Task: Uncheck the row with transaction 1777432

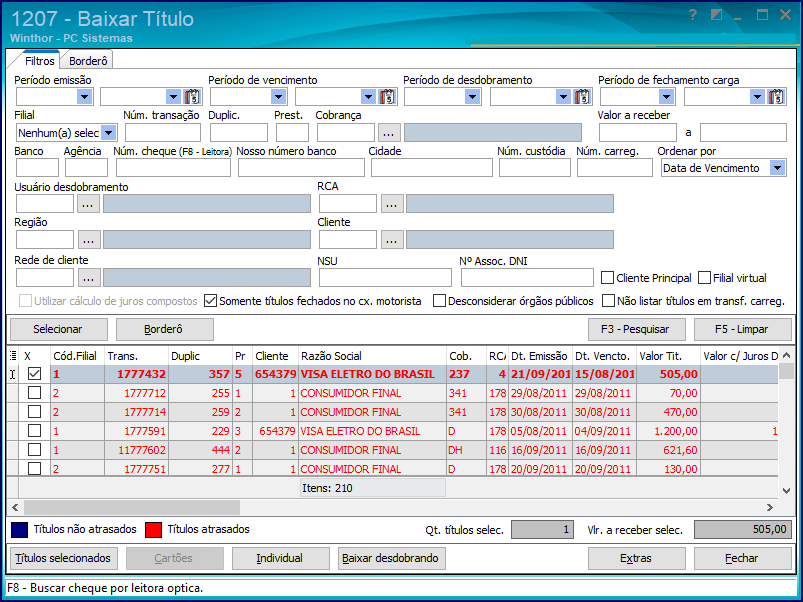Action: point(34,374)
